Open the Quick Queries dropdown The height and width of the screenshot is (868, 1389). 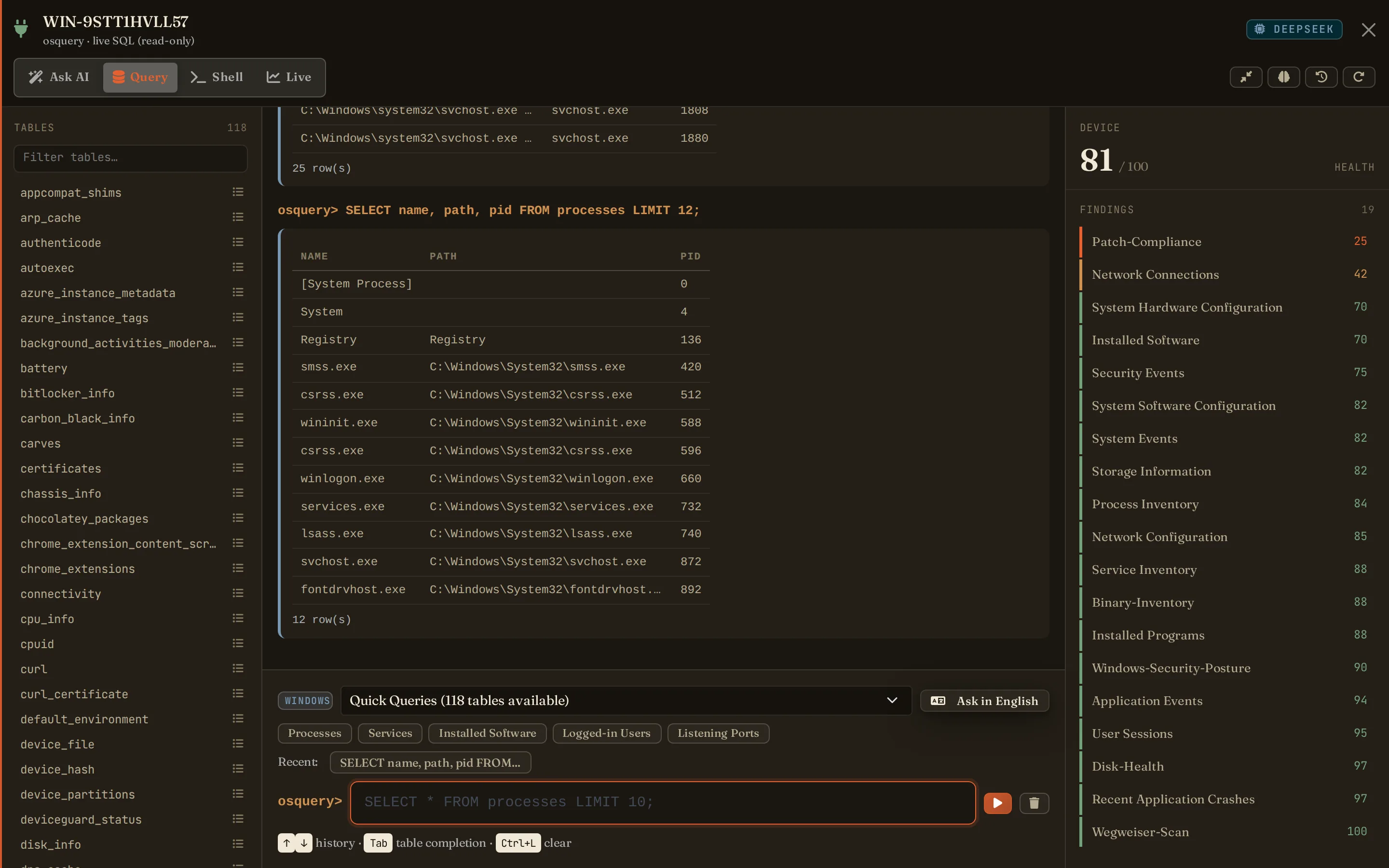[x=626, y=700]
